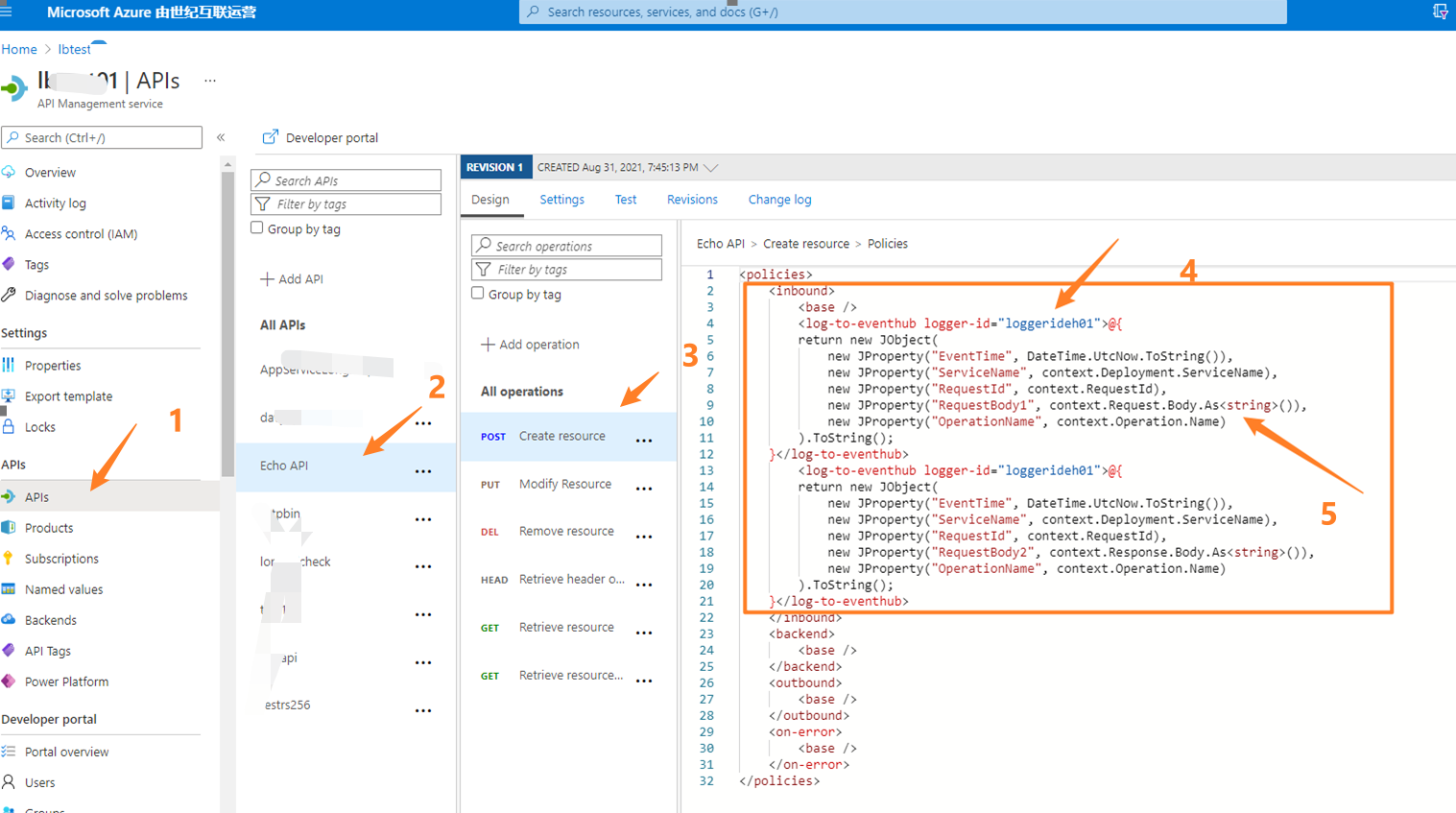Click the Developer portal external link icon

[270, 137]
